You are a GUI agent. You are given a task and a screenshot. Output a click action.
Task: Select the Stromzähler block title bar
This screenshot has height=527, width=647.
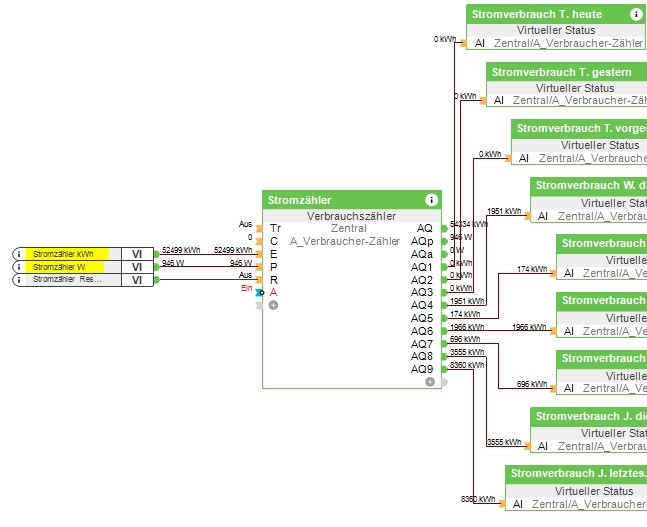(x=352, y=200)
